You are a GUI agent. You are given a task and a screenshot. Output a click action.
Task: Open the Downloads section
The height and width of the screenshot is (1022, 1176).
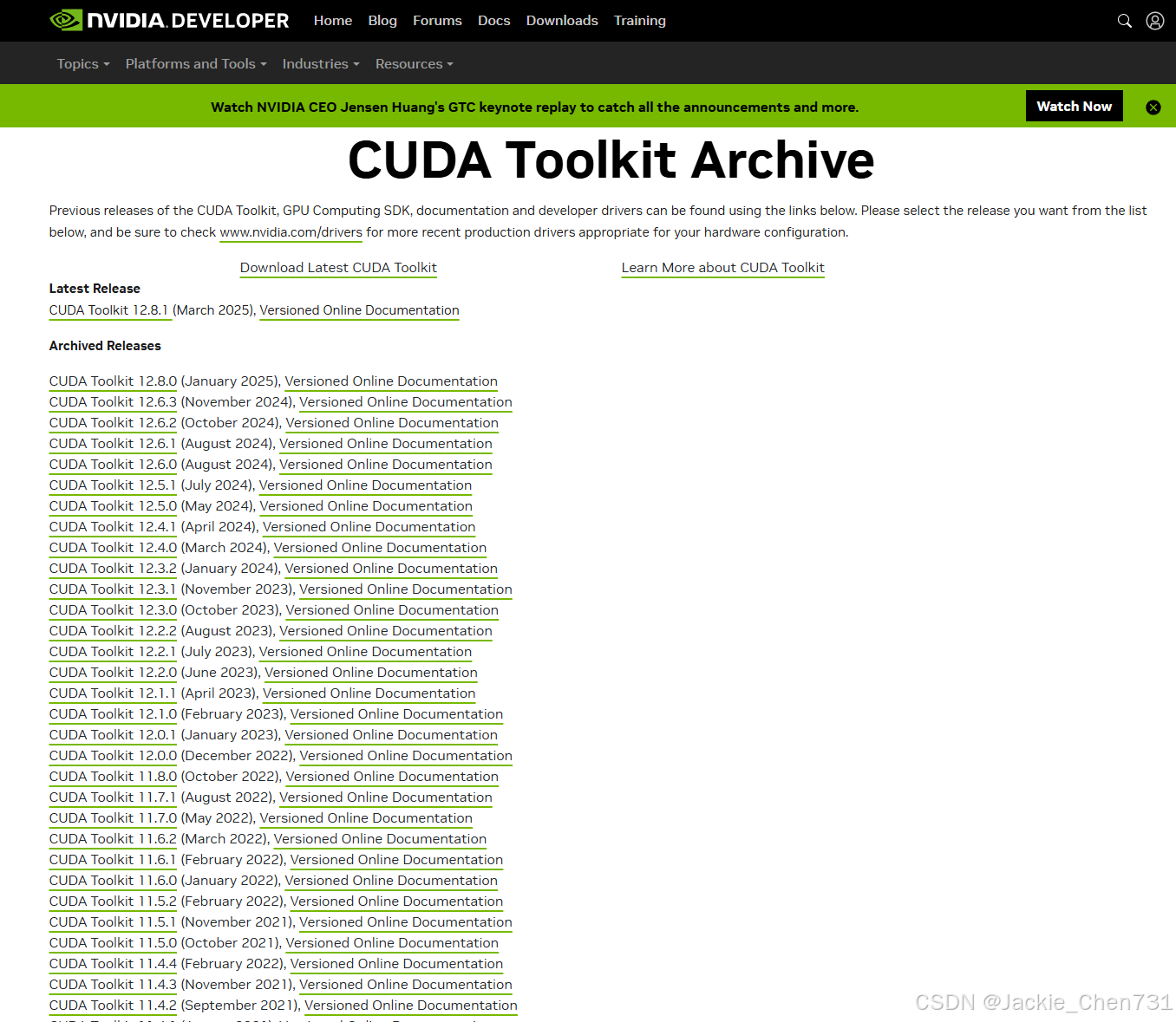pos(561,20)
